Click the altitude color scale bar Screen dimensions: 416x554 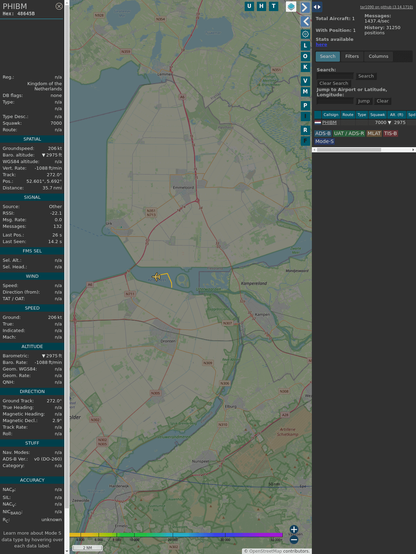[x=176, y=535]
